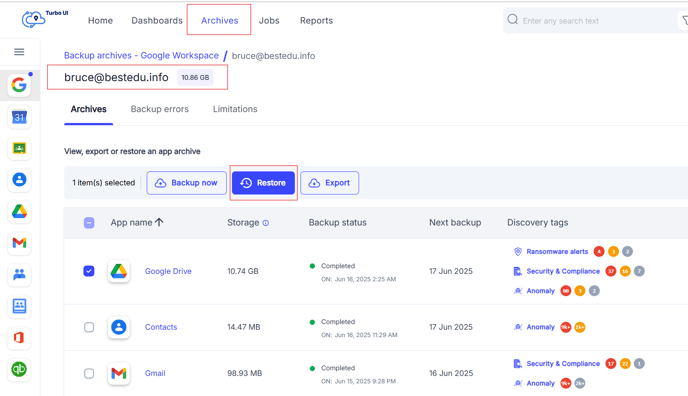Open Anomaly tag in Gmail row

click(541, 383)
